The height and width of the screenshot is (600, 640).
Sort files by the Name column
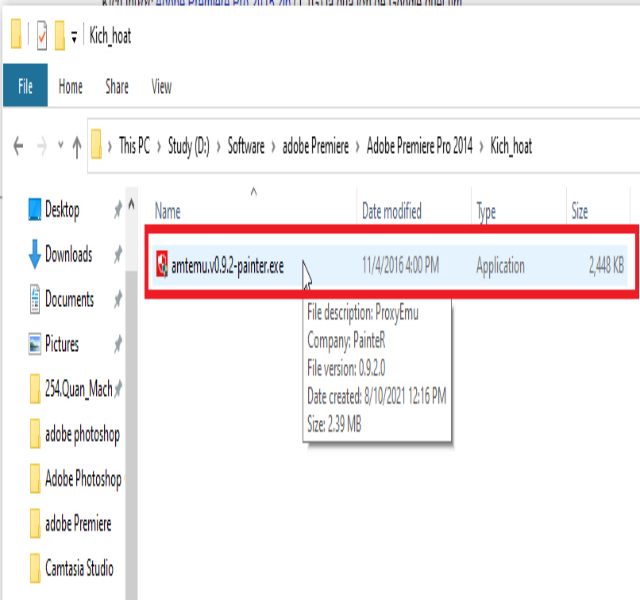[x=167, y=211]
